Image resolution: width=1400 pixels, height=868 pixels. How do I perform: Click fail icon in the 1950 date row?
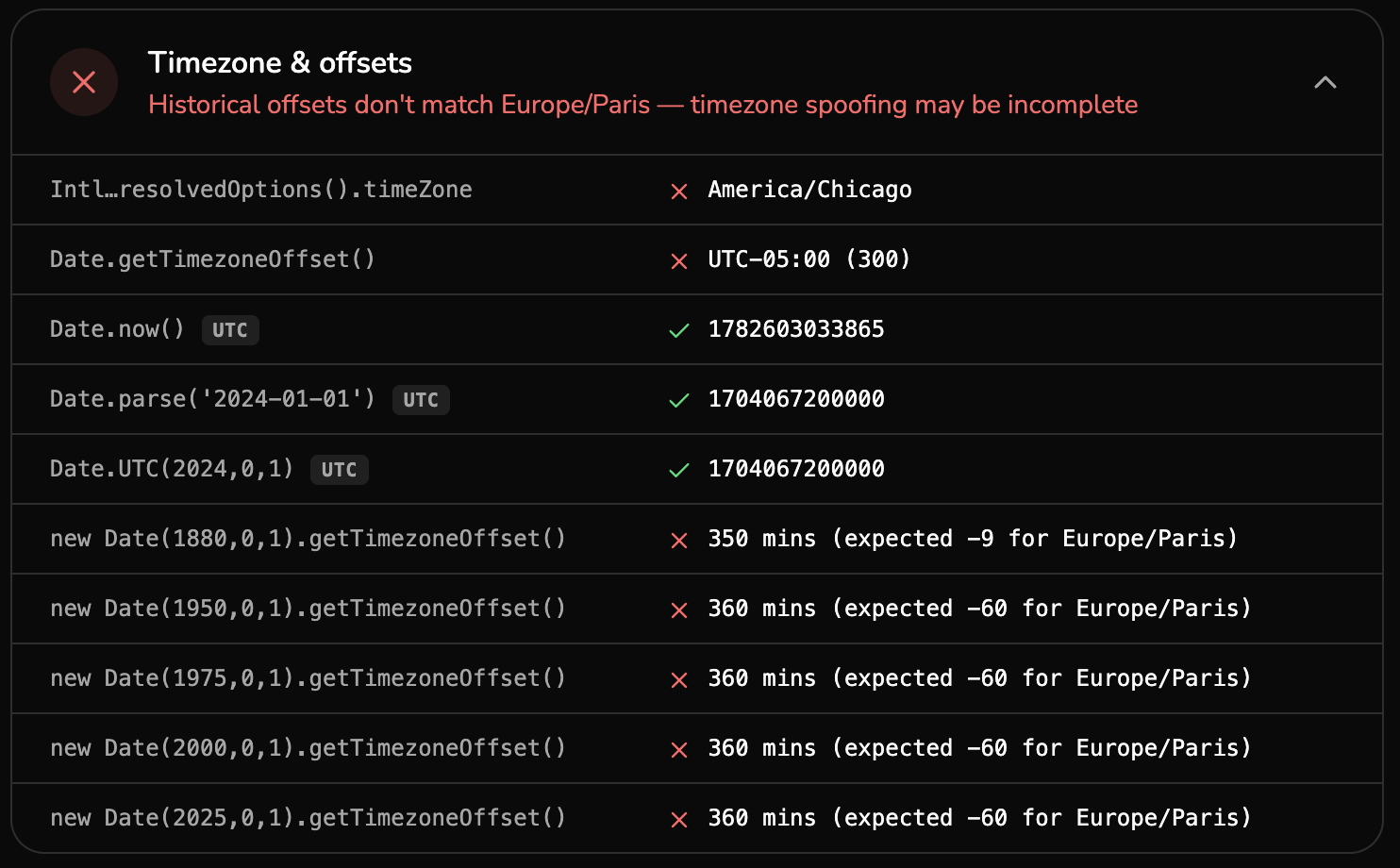(x=679, y=610)
